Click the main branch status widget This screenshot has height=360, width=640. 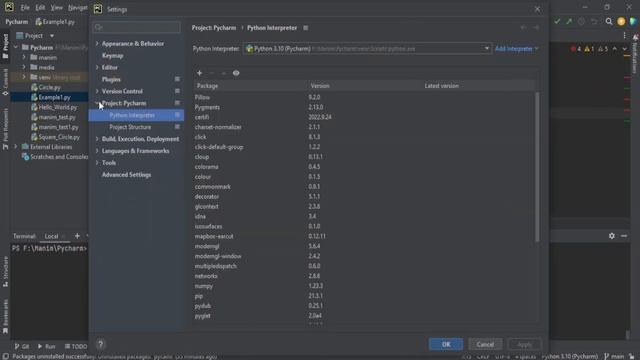click(x=614, y=356)
